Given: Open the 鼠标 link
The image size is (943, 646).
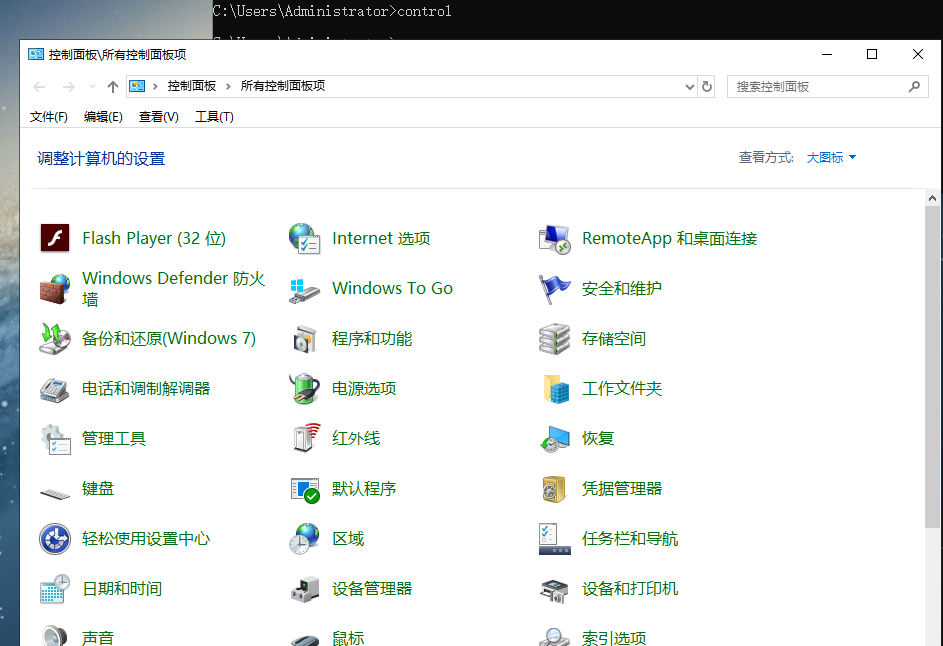Looking at the screenshot, I should [348, 638].
